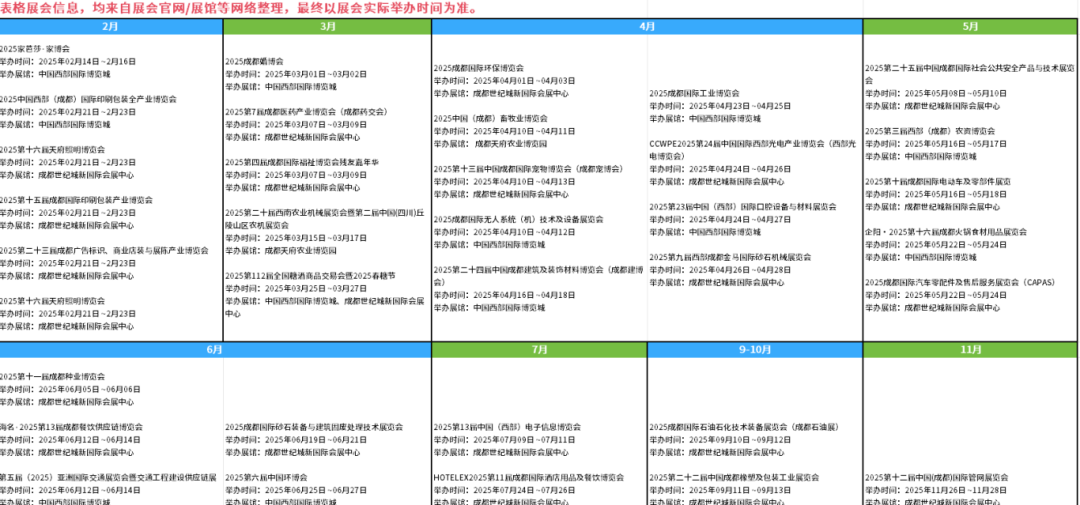Select the 9-10月 month header cell
Viewport: 1080px width, 505px height.
pyautogui.click(x=755, y=350)
